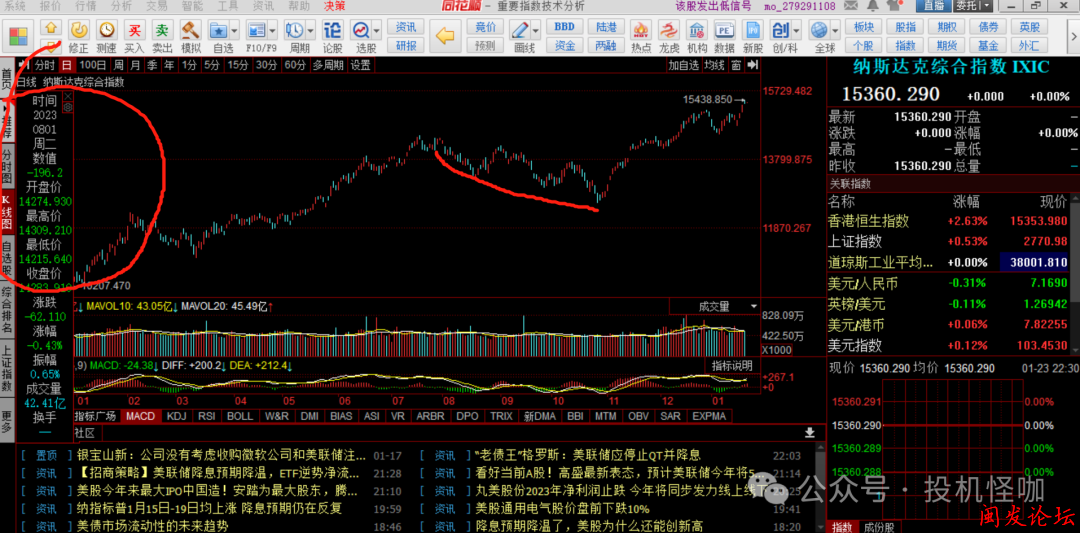Image resolution: width=1080 pixels, height=533 pixels.
Task: Open the 热点 hot topics icon
Action: (641, 36)
